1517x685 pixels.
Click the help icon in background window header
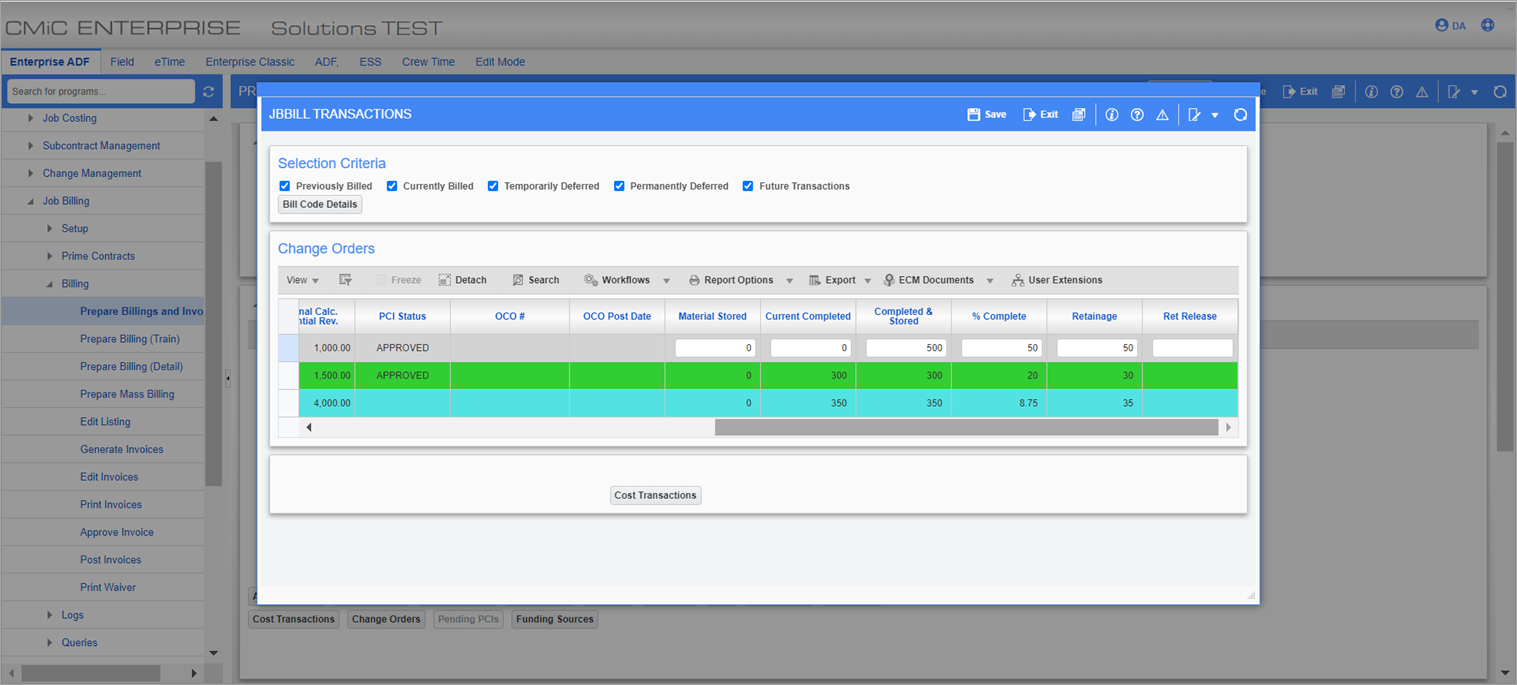point(1397,91)
